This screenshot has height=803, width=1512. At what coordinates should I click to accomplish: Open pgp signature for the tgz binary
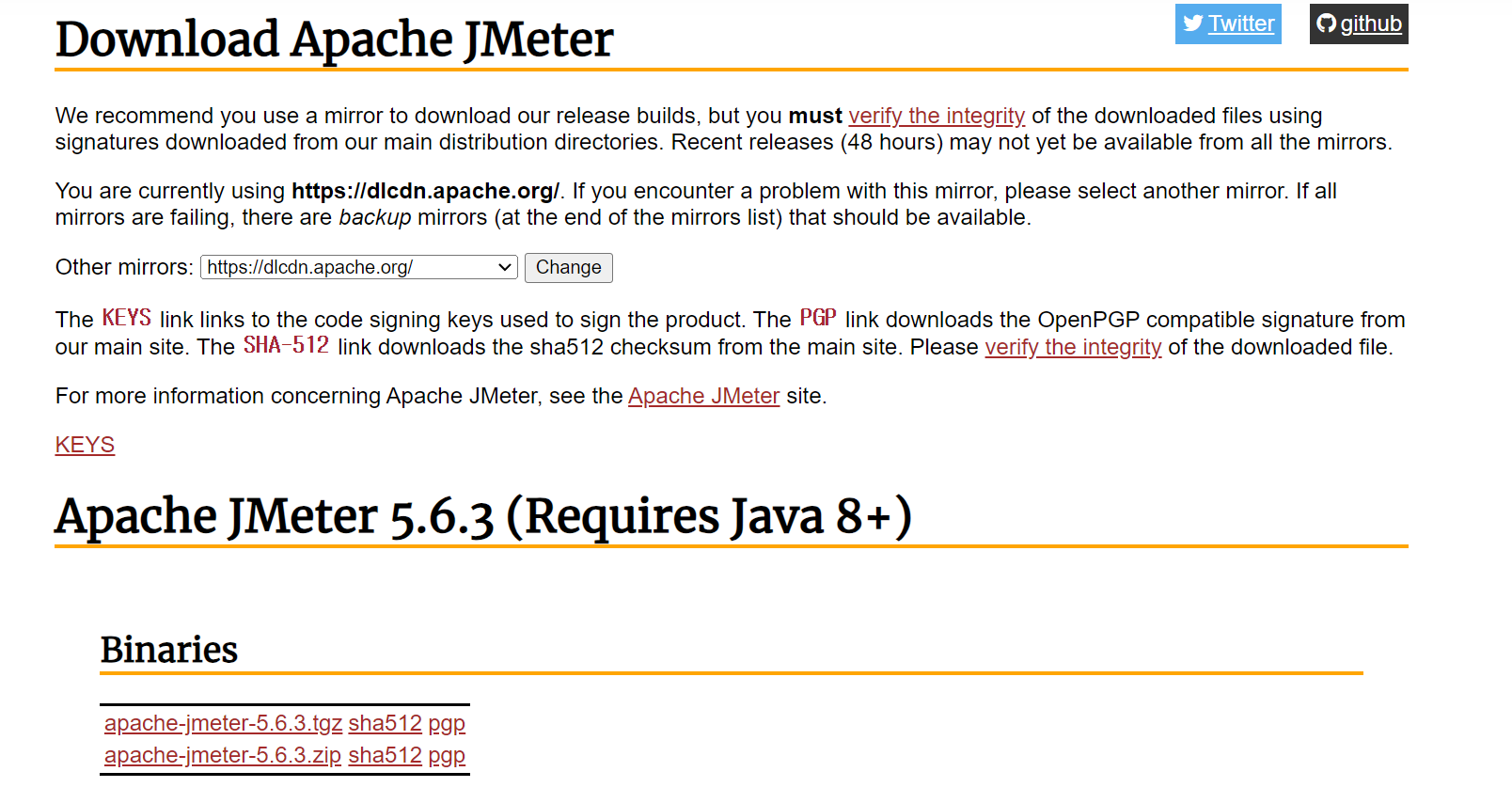pos(447,724)
